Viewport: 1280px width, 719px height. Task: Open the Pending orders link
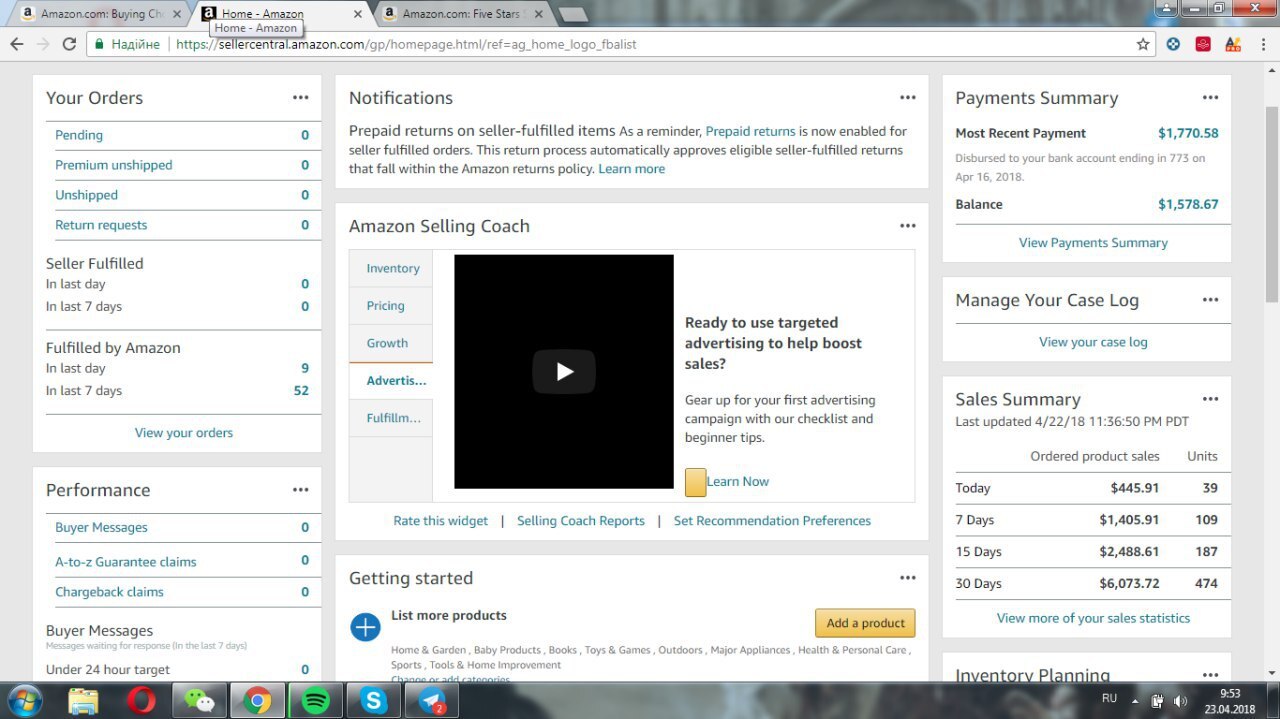tap(79, 135)
